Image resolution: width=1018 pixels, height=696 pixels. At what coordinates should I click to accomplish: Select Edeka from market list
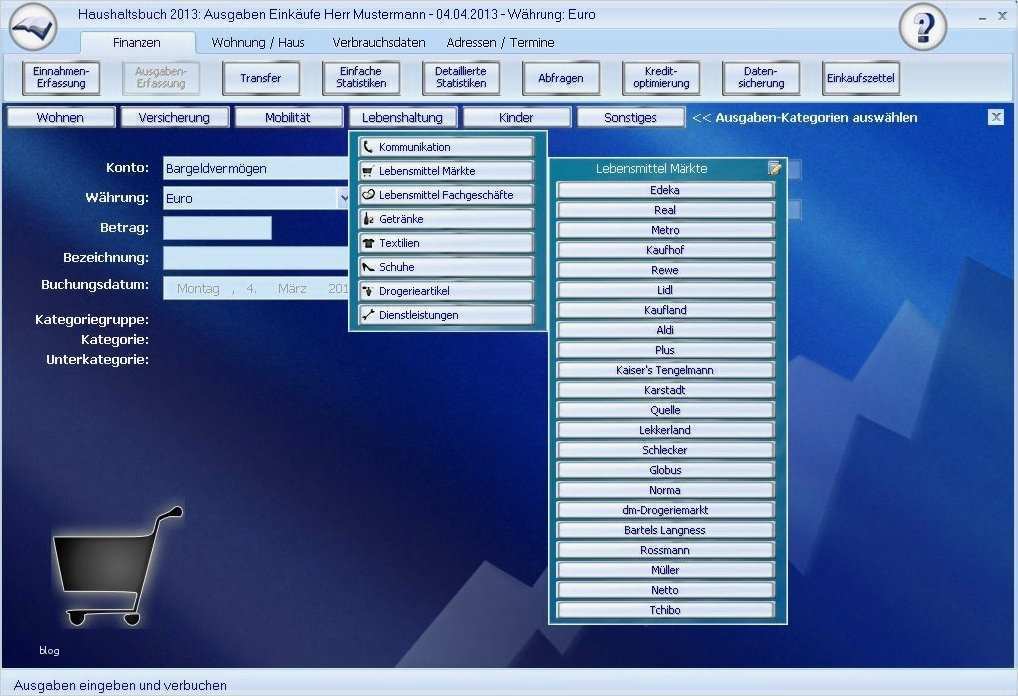(x=665, y=190)
